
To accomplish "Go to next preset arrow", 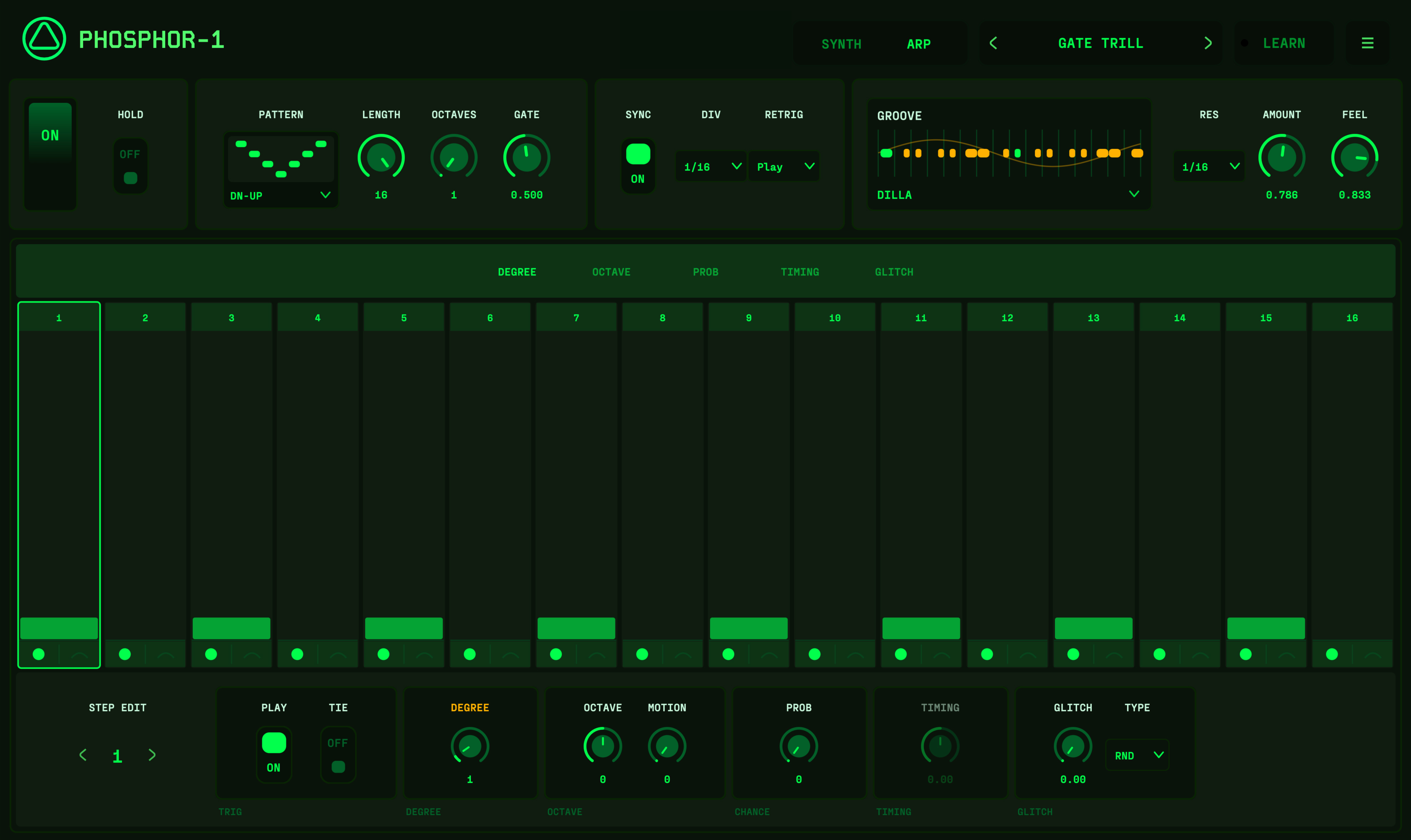I will 1208,43.
